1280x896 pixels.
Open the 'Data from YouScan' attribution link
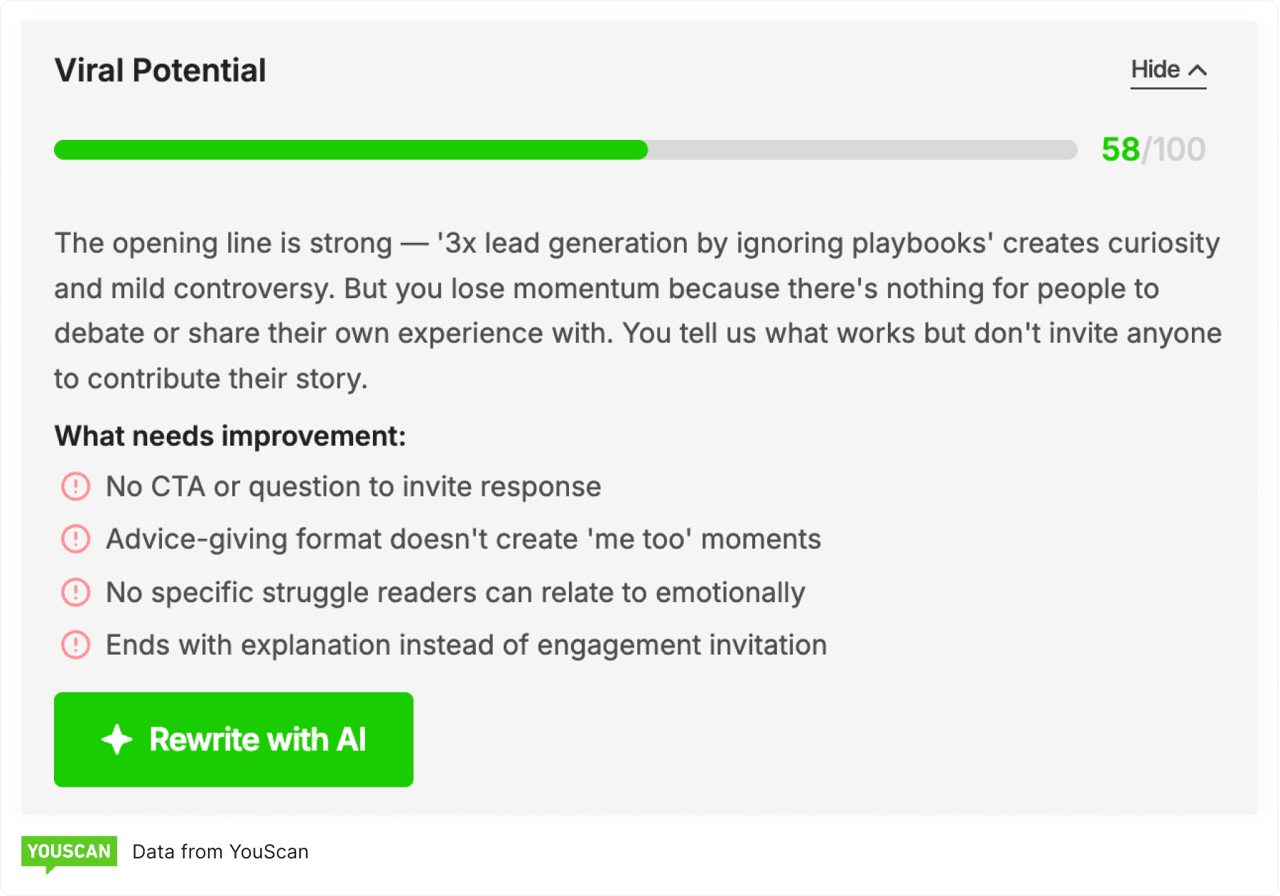(220, 852)
